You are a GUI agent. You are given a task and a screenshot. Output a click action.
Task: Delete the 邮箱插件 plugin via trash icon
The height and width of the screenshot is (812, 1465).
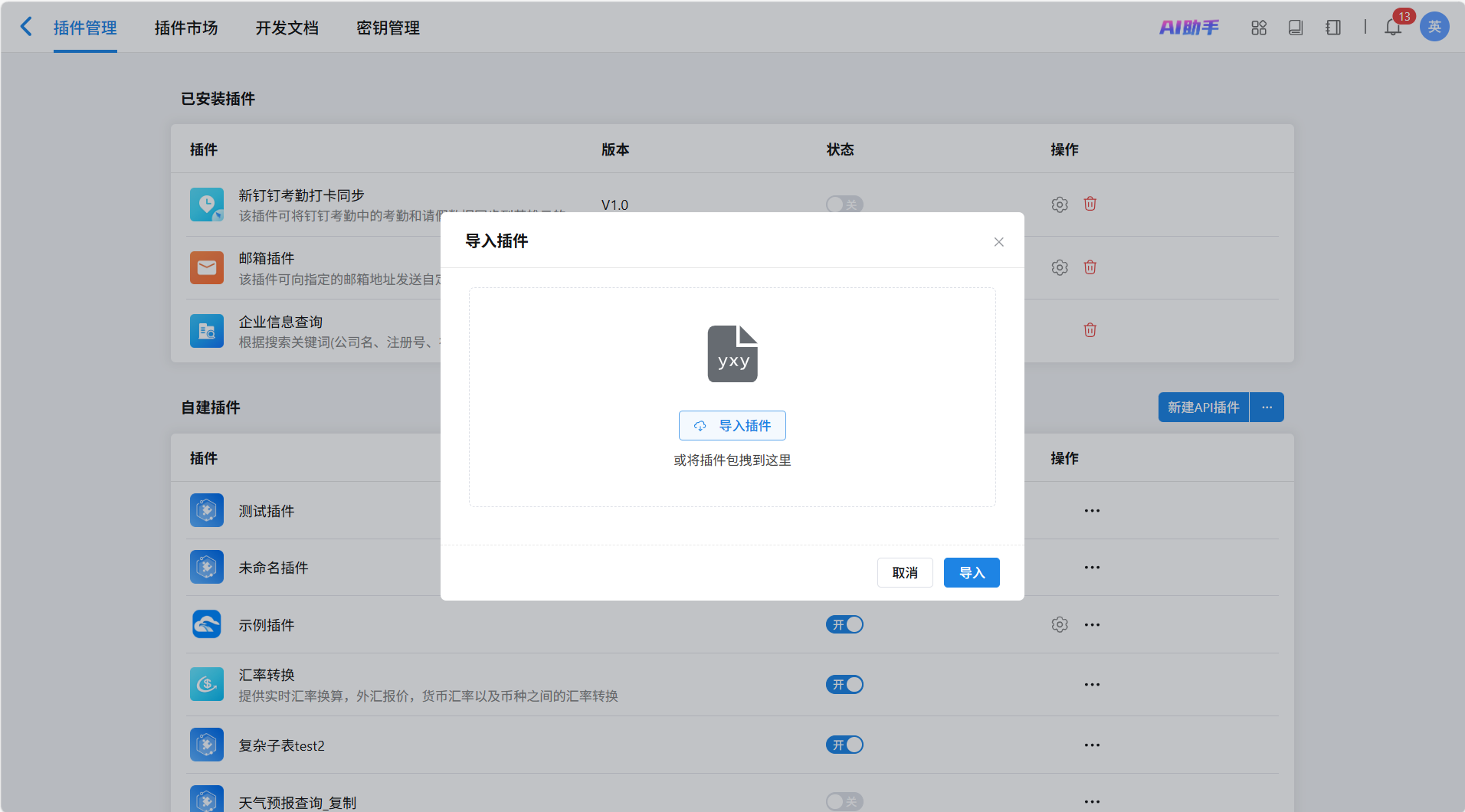pos(1090,267)
